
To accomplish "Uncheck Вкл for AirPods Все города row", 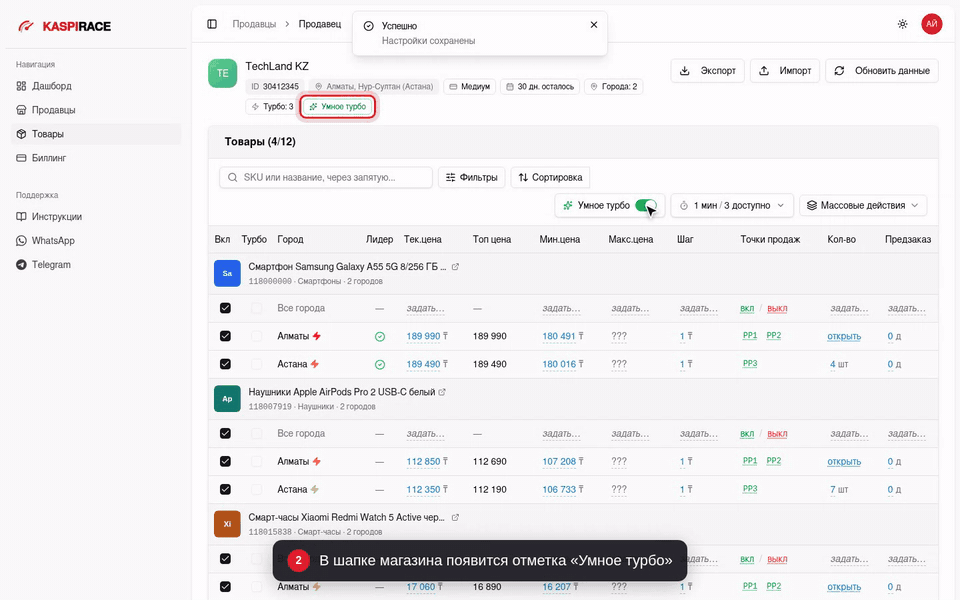I will (225, 433).
